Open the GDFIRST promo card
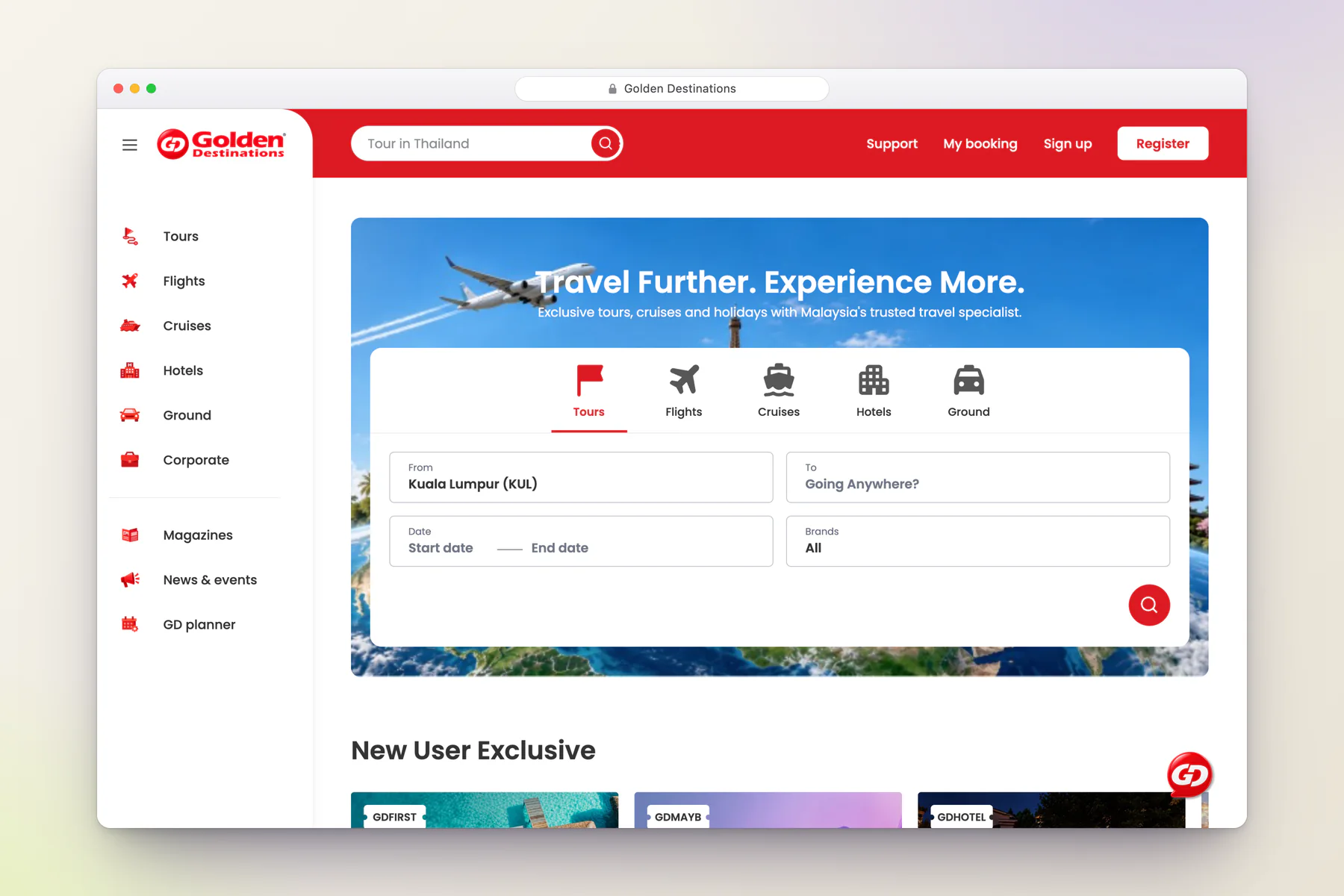Screen dimensions: 1344x896 pyautogui.click(x=485, y=810)
